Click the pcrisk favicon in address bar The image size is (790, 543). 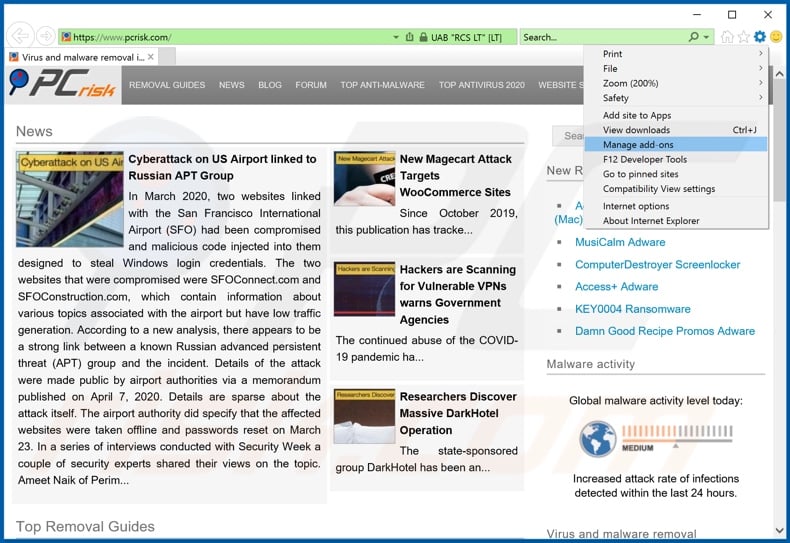[66, 37]
